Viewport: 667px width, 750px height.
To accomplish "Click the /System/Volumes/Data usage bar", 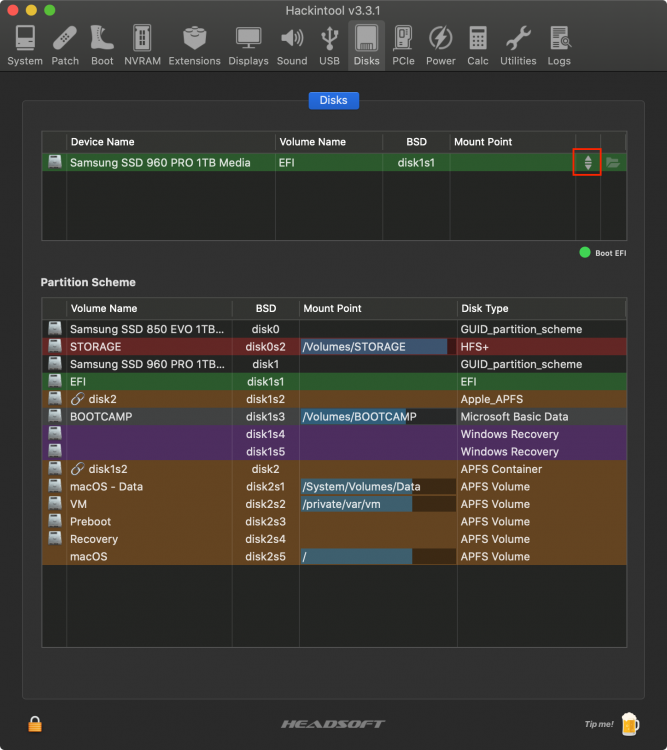I will (378, 486).
